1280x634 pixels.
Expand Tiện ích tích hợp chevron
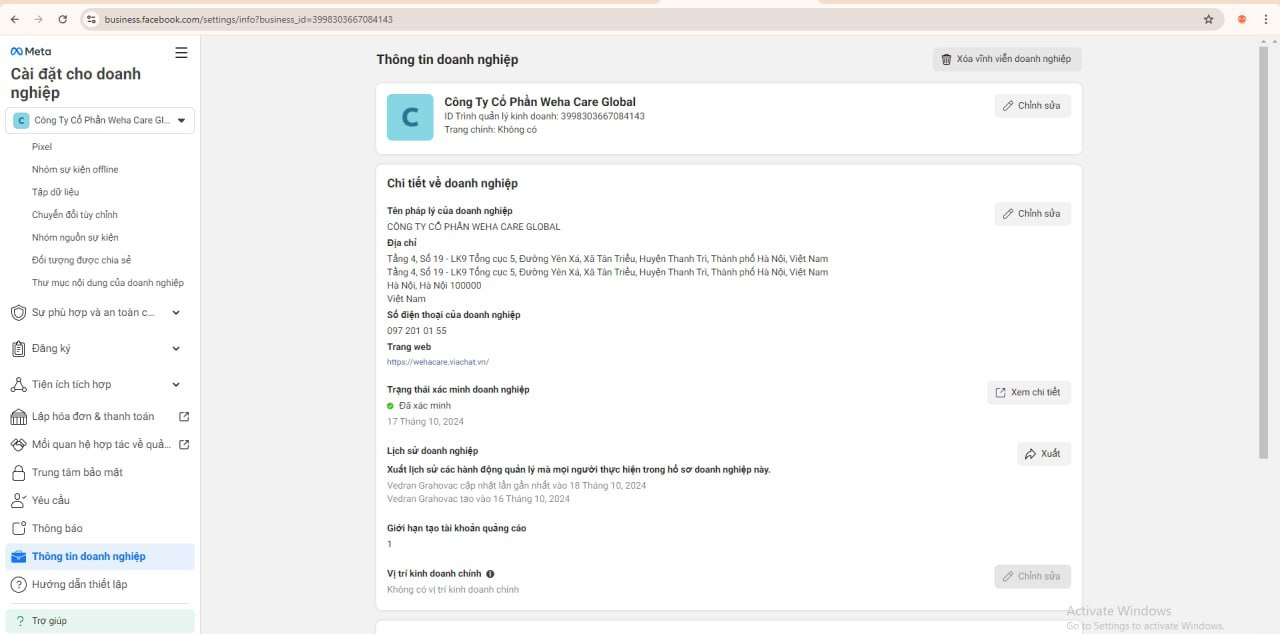point(176,385)
